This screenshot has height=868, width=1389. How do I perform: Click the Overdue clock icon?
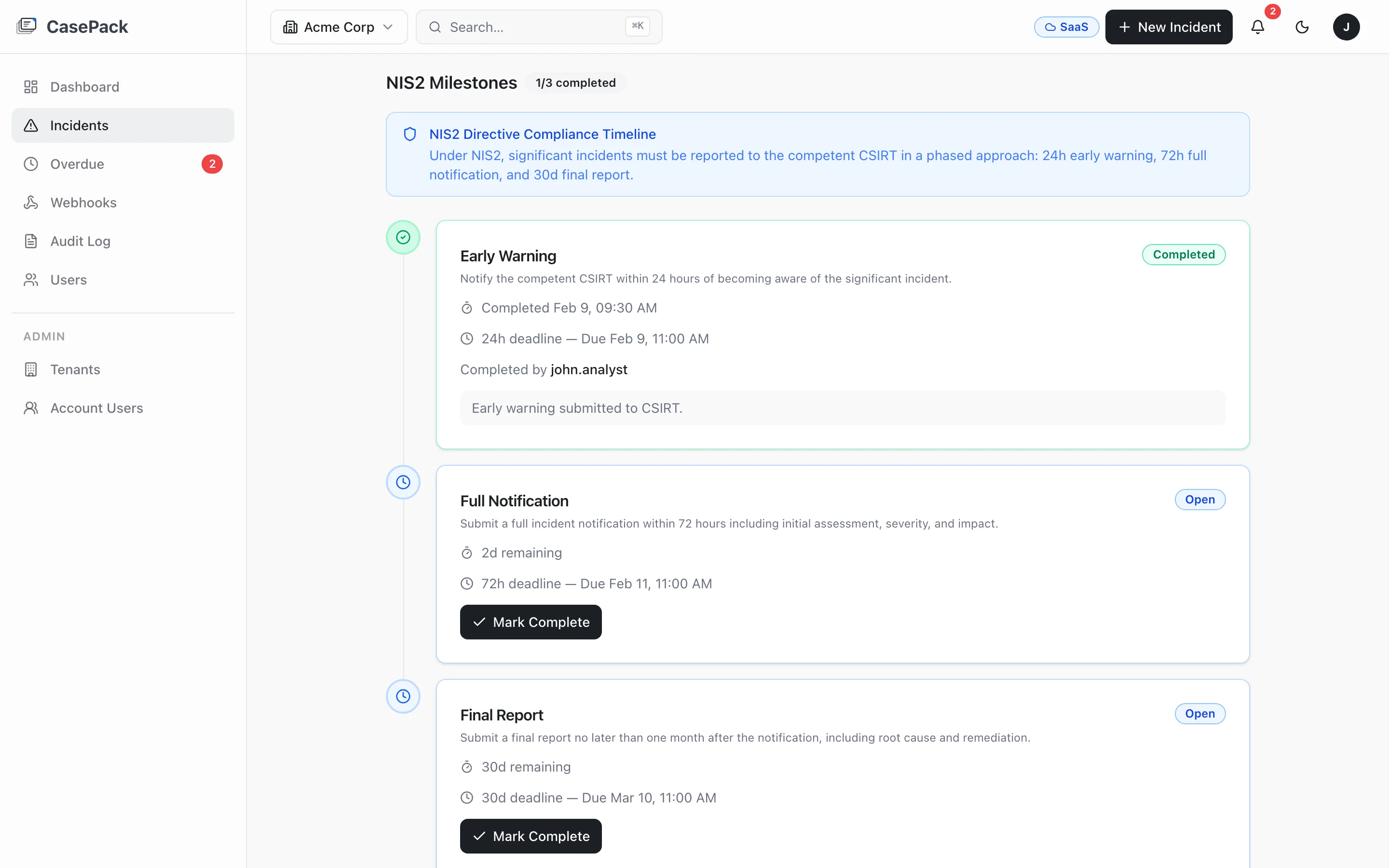click(x=31, y=164)
